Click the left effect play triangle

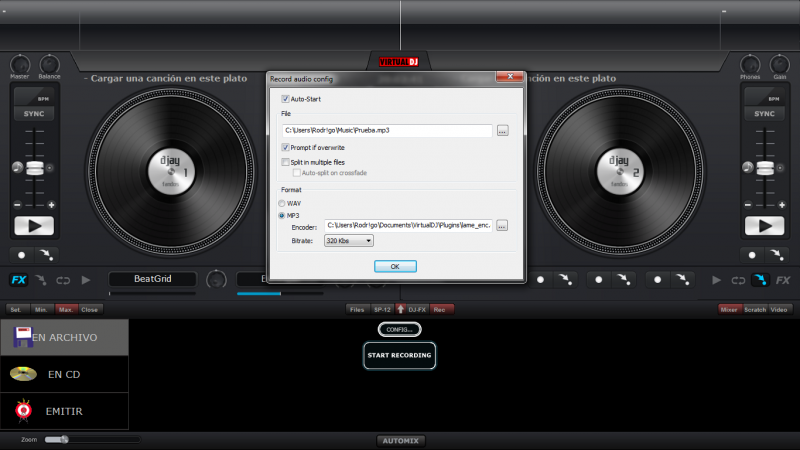86,280
